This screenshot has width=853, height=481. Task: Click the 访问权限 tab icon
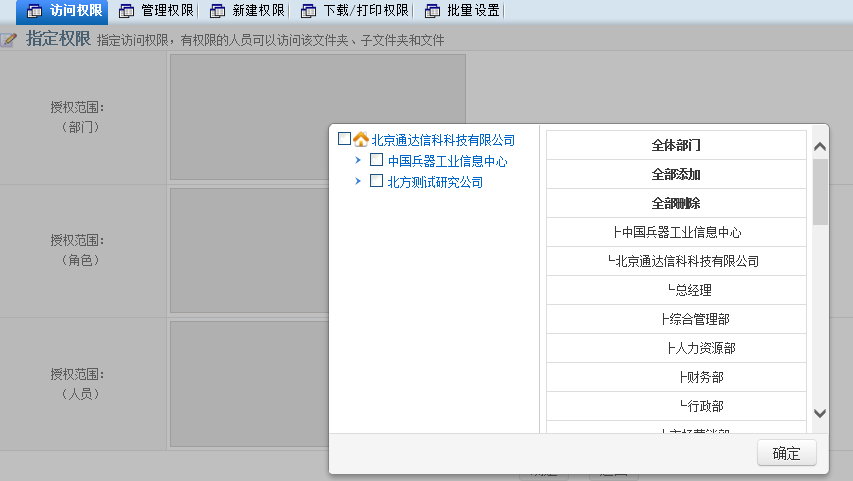[34, 11]
